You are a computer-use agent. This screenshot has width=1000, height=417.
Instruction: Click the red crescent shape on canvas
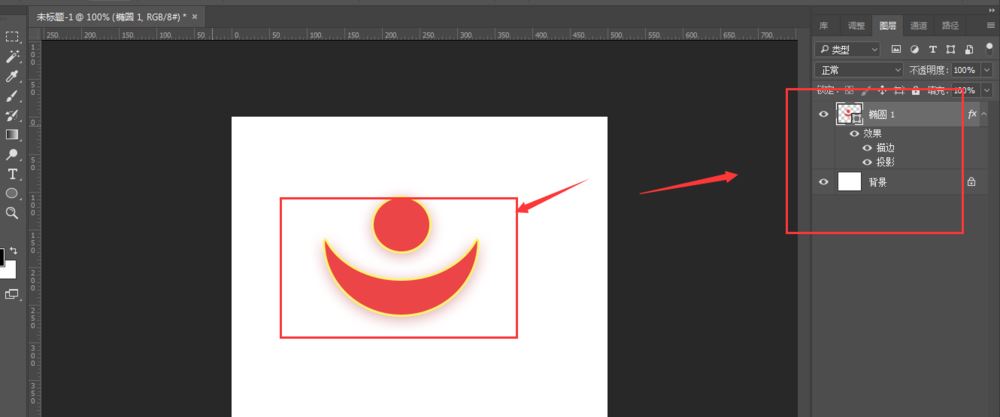coord(401,296)
